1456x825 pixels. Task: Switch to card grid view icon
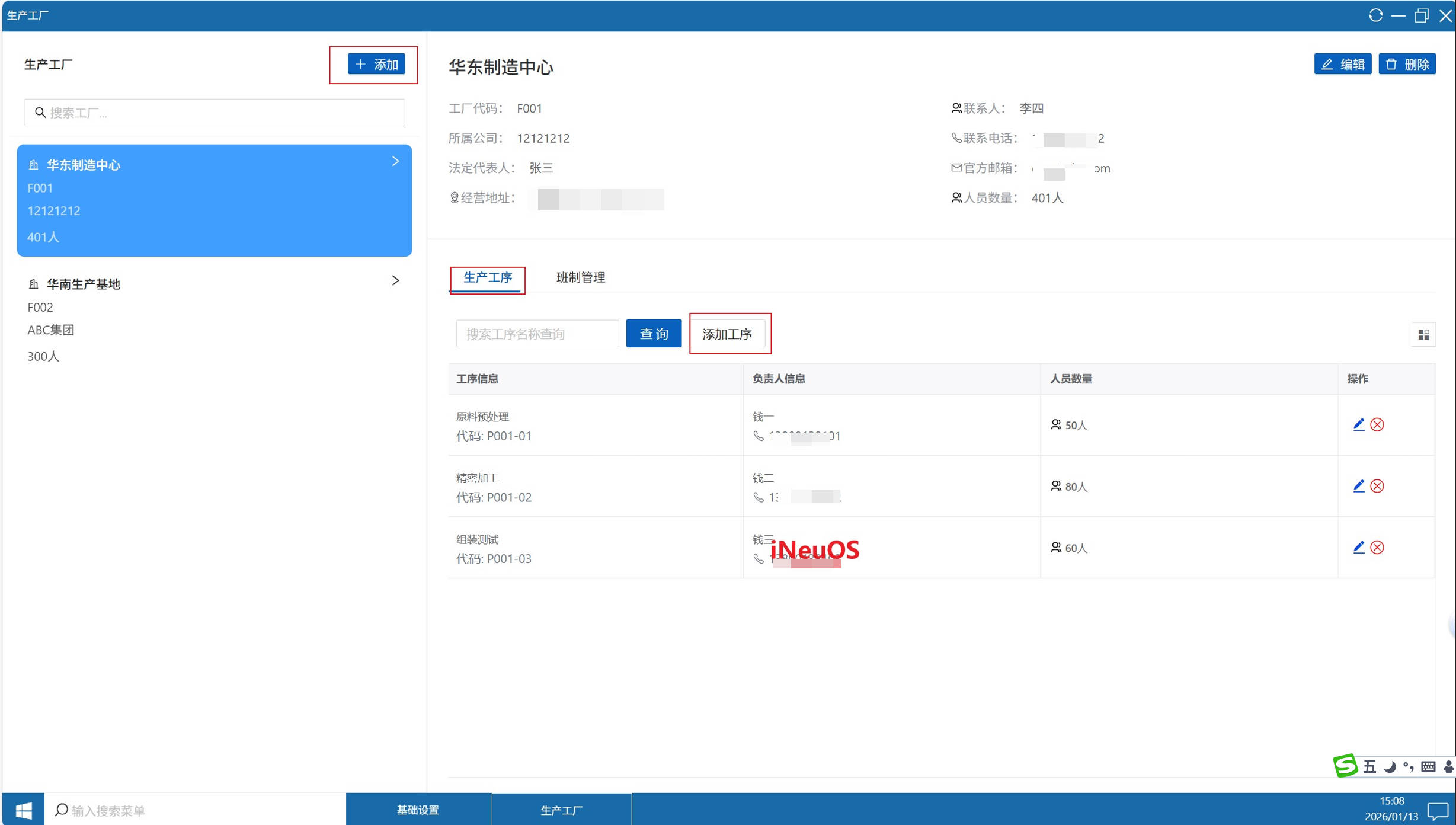[x=1423, y=335]
